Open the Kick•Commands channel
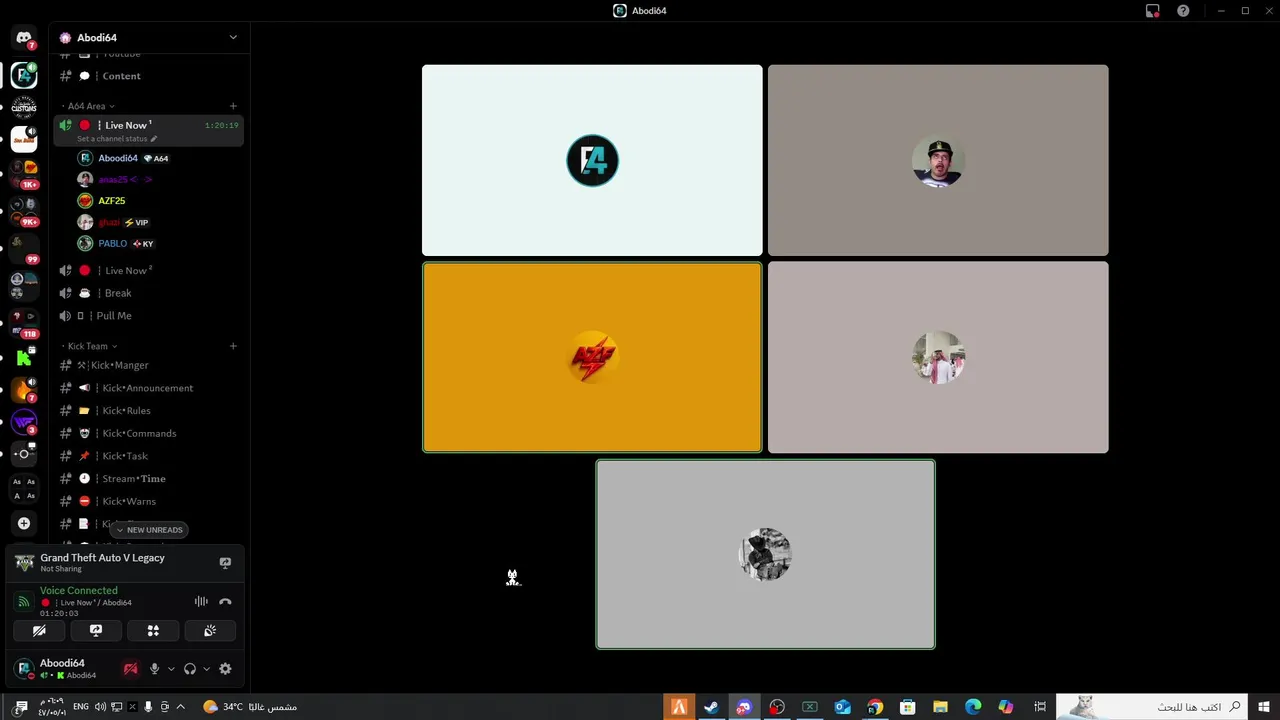The image size is (1280, 720). click(x=149, y=433)
